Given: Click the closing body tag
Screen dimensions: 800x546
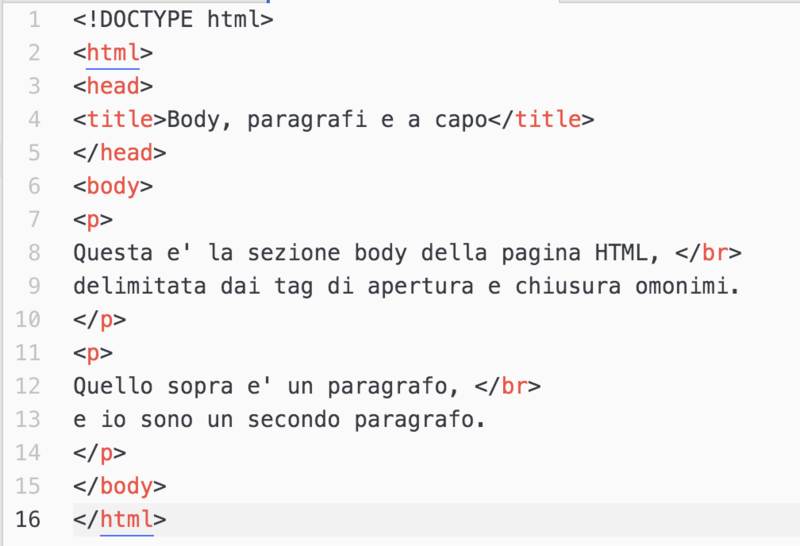Looking at the screenshot, I should point(119,486).
